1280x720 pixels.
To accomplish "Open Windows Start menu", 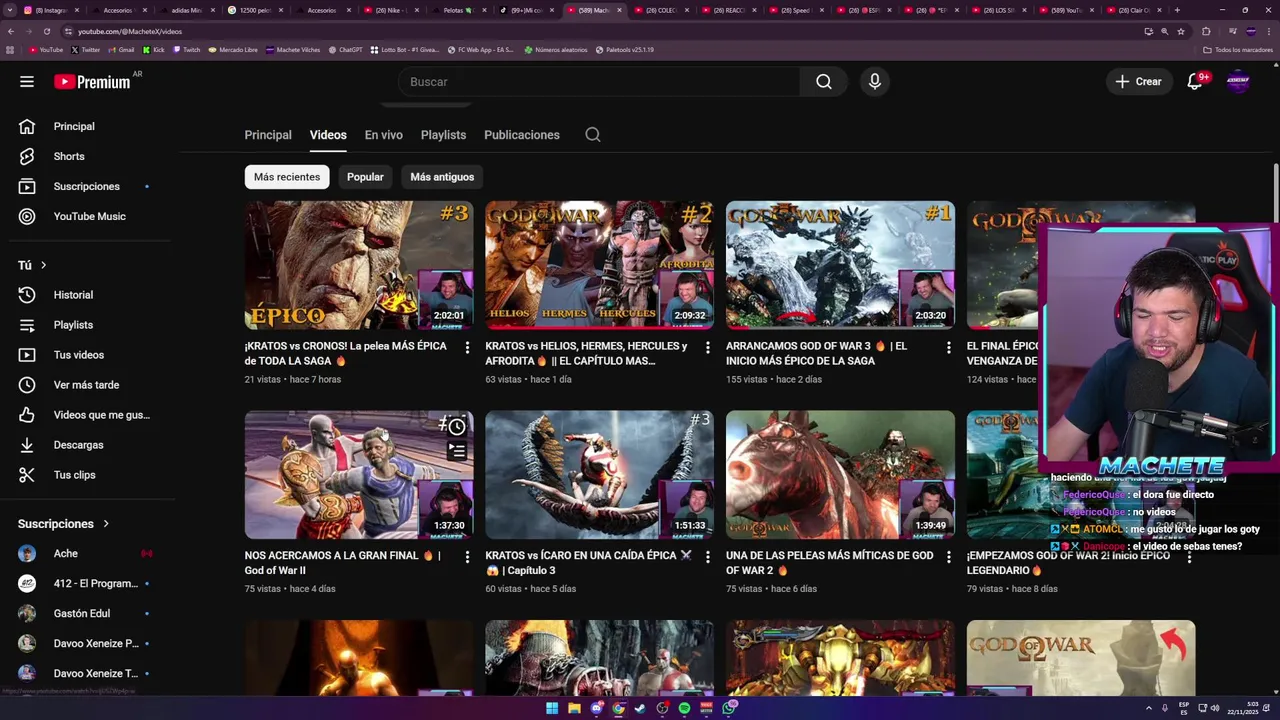I will point(551,708).
